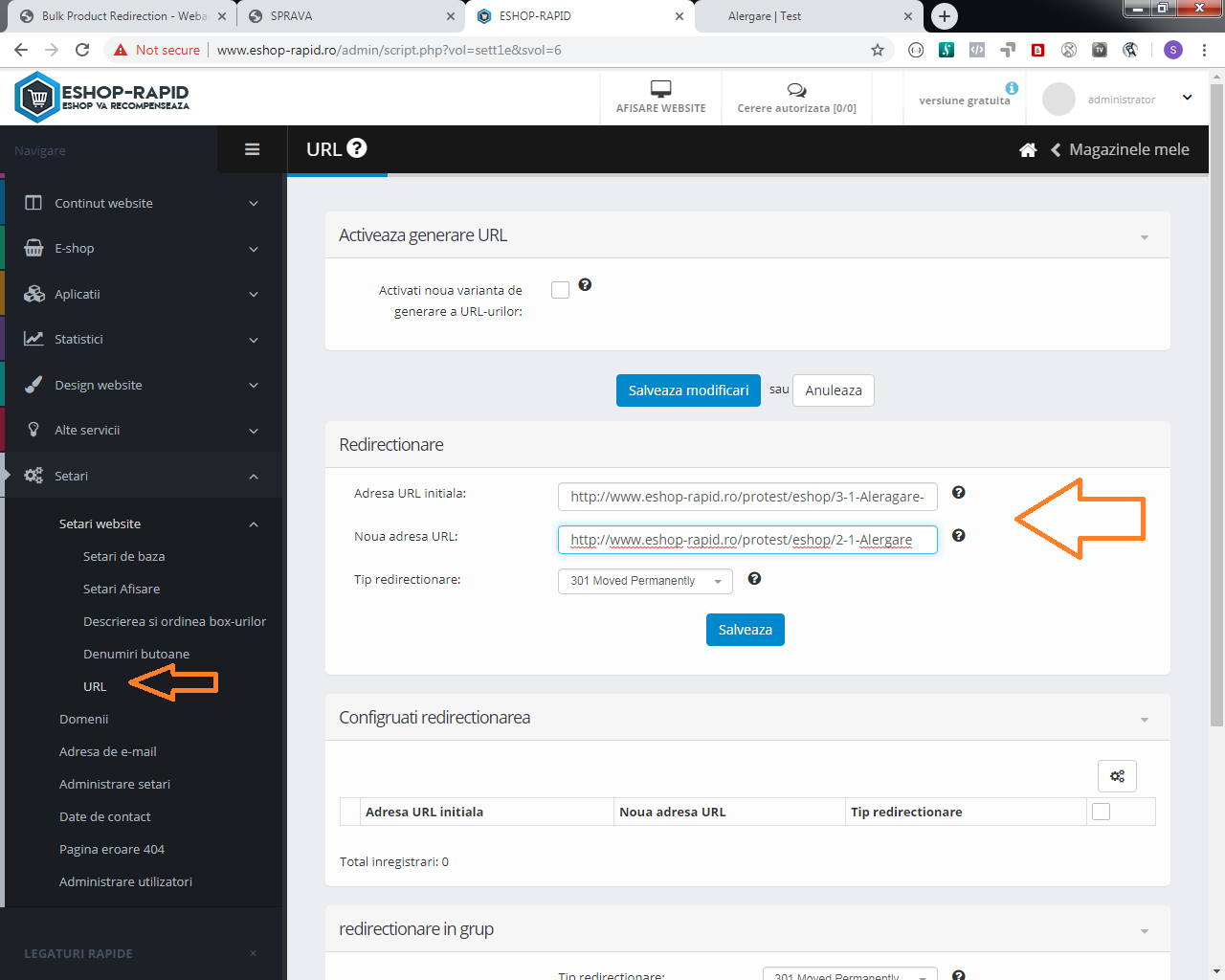Click Alte servicii lightbulb icon
Image resolution: width=1225 pixels, height=980 pixels.
33,430
